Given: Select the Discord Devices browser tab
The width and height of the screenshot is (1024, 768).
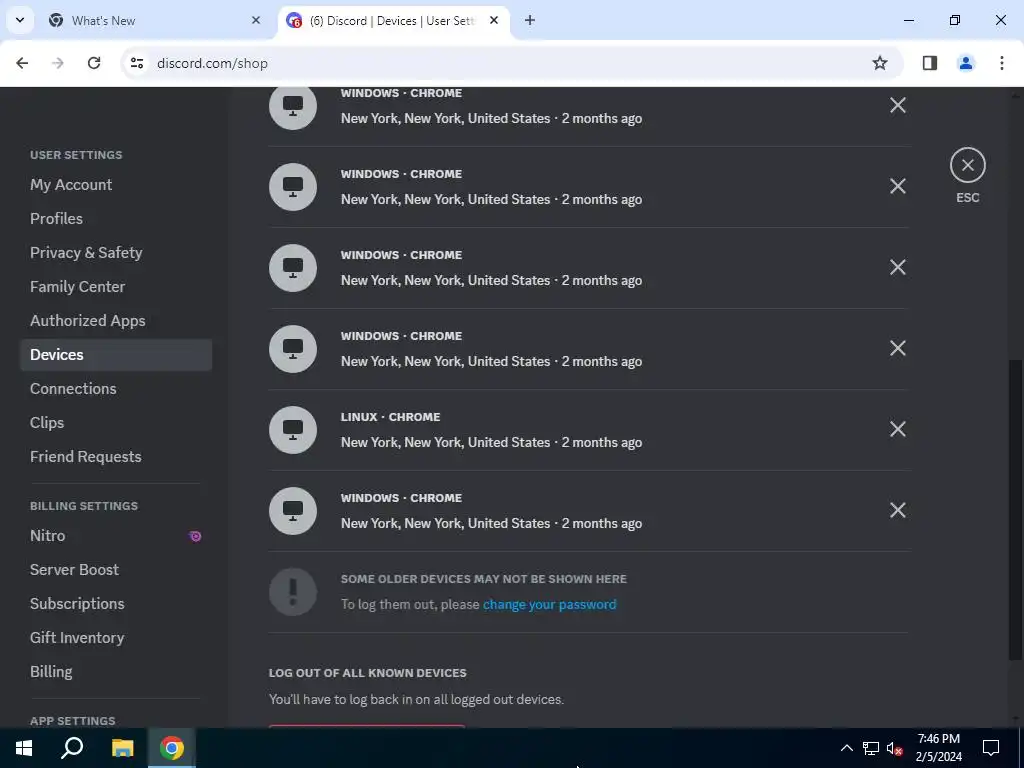Looking at the screenshot, I should tap(392, 20).
